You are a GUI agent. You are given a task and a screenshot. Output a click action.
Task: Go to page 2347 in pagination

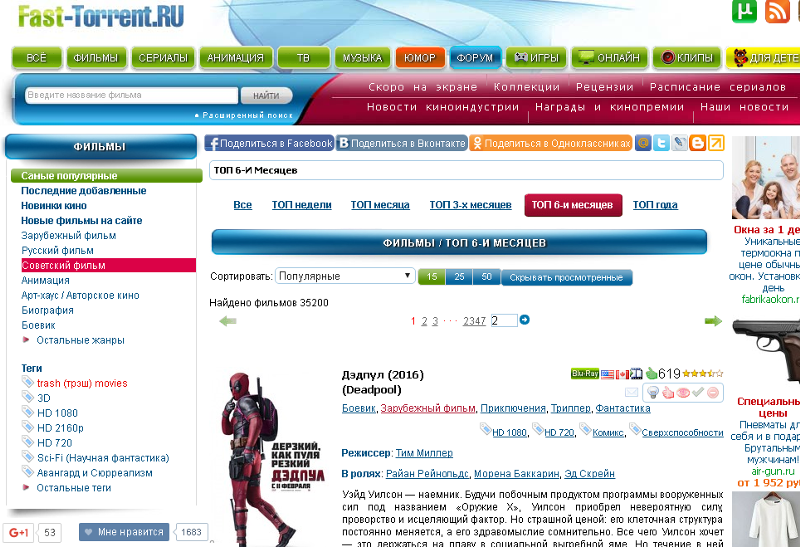coord(474,321)
